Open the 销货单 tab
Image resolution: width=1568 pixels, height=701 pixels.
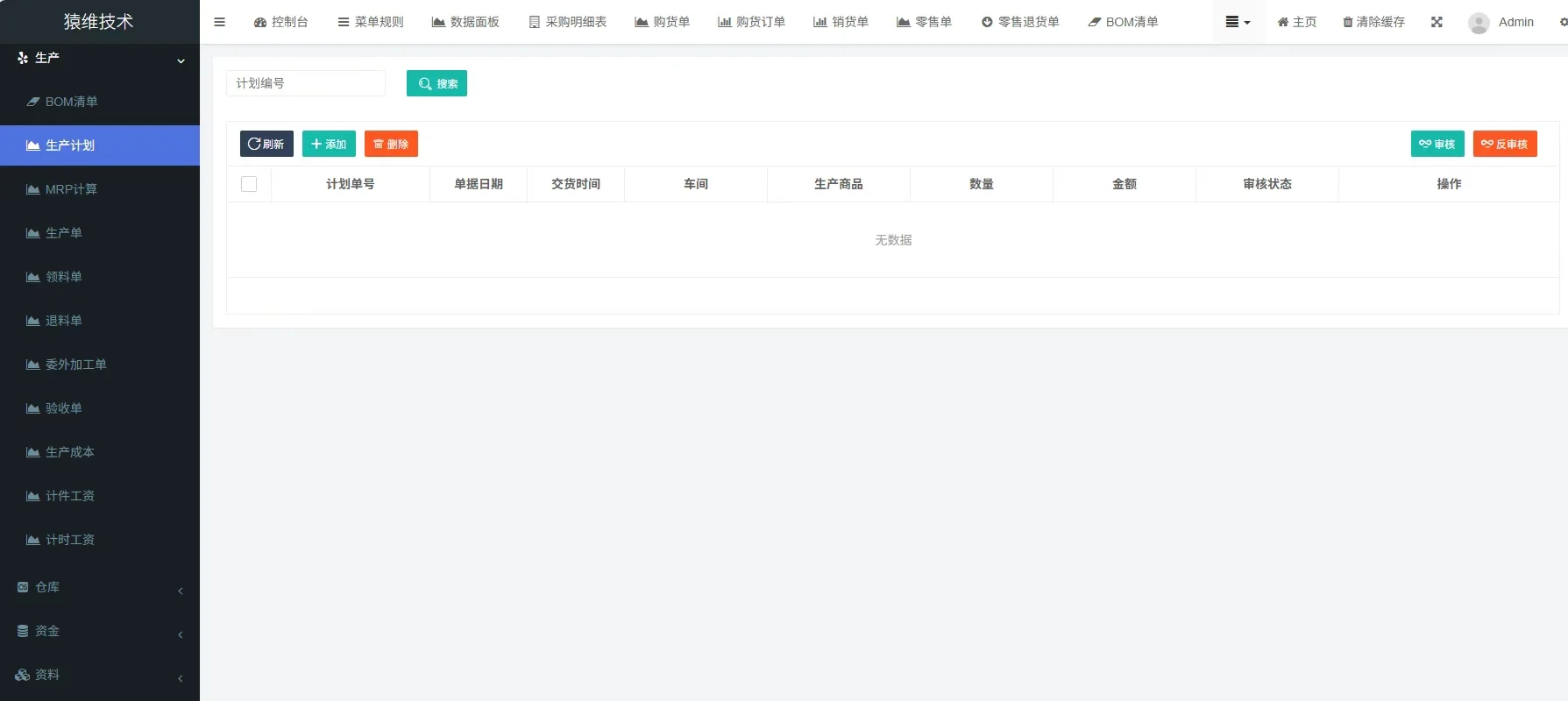(x=841, y=22)
